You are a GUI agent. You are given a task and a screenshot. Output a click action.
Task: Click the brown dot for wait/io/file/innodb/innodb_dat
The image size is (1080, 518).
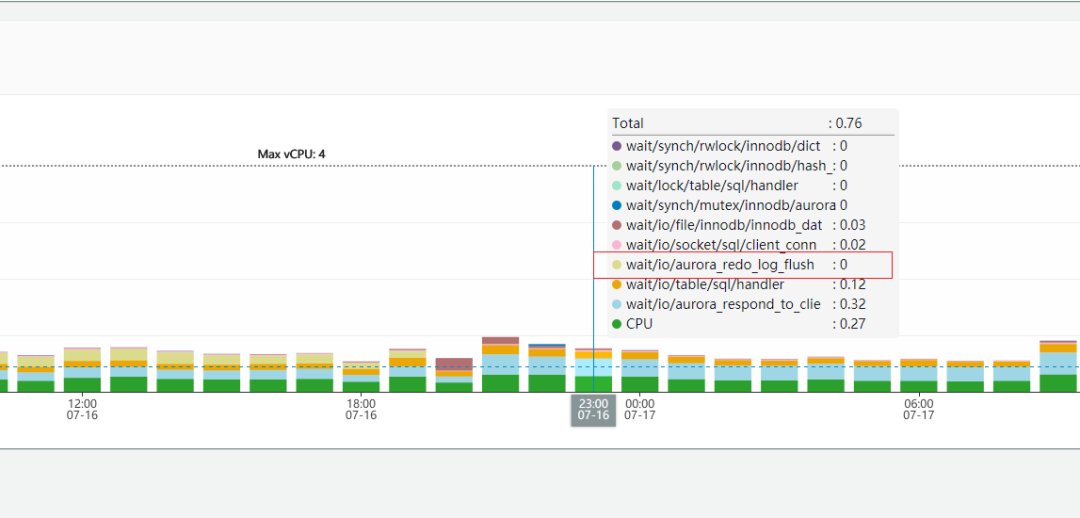point(617,225)
